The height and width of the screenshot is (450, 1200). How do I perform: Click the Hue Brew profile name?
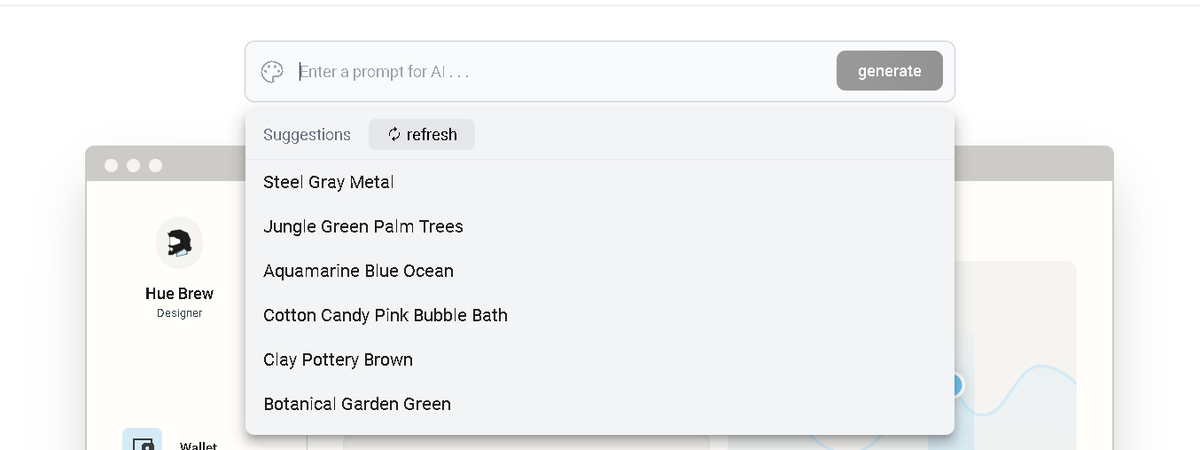179,294
